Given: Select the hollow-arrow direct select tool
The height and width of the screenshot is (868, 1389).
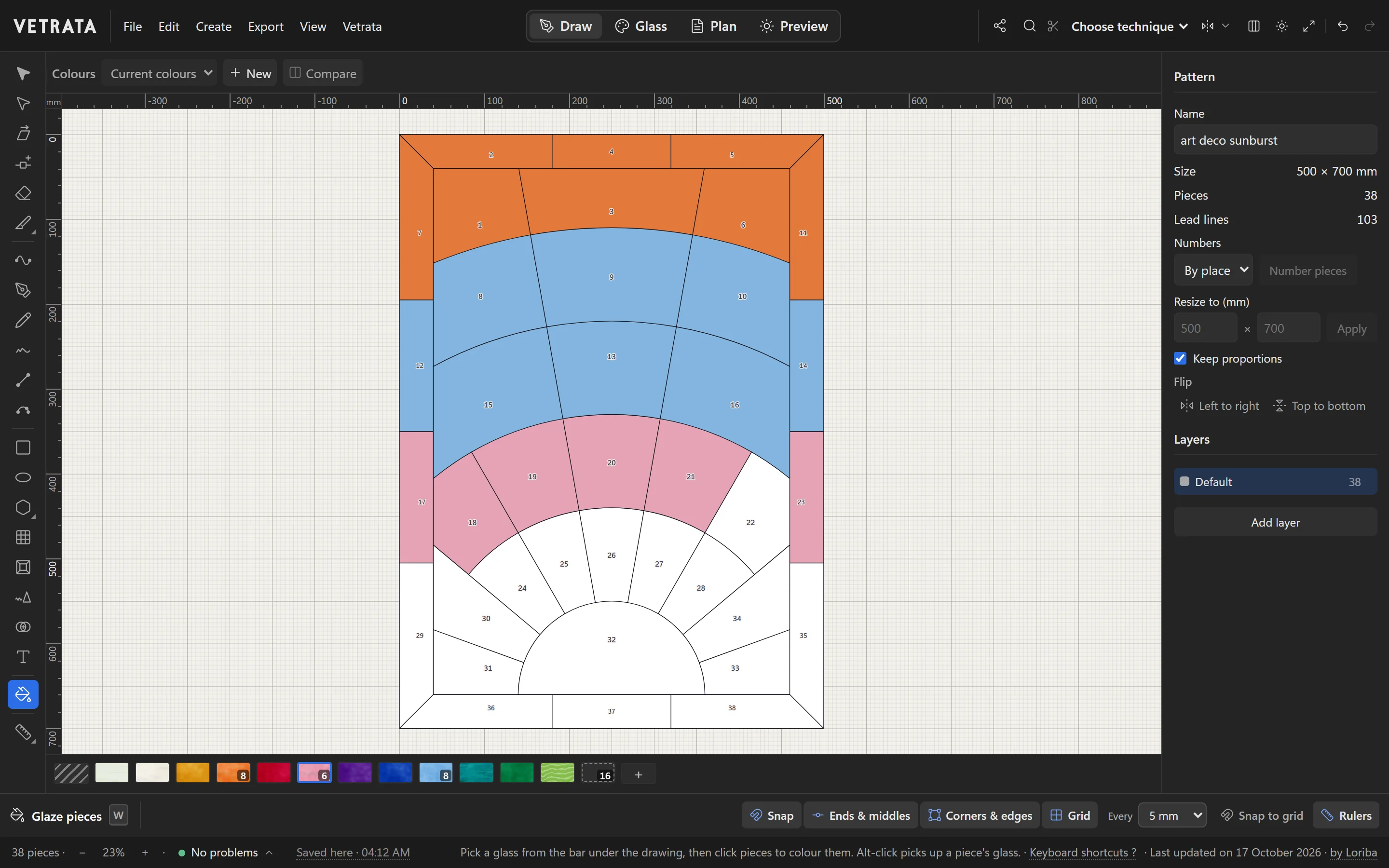Looking at the screenshot, I should point(23,103).
